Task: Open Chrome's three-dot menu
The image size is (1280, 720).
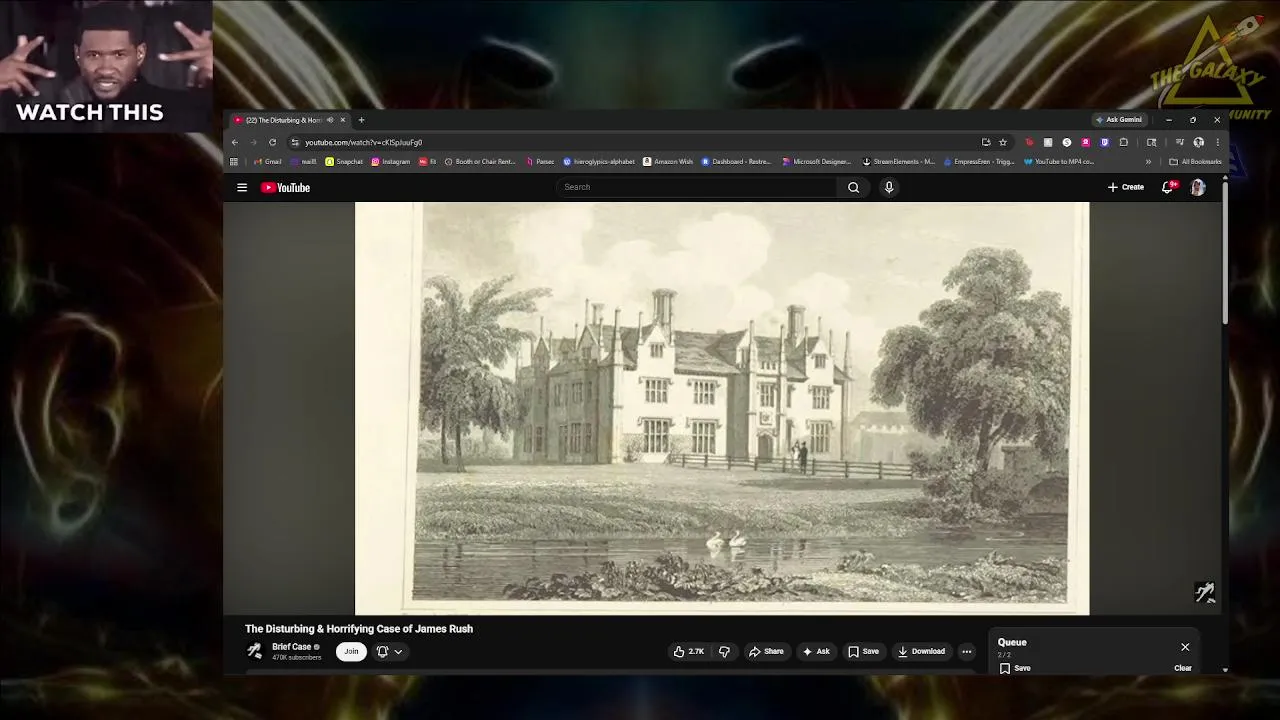Action: [1217, 142]
